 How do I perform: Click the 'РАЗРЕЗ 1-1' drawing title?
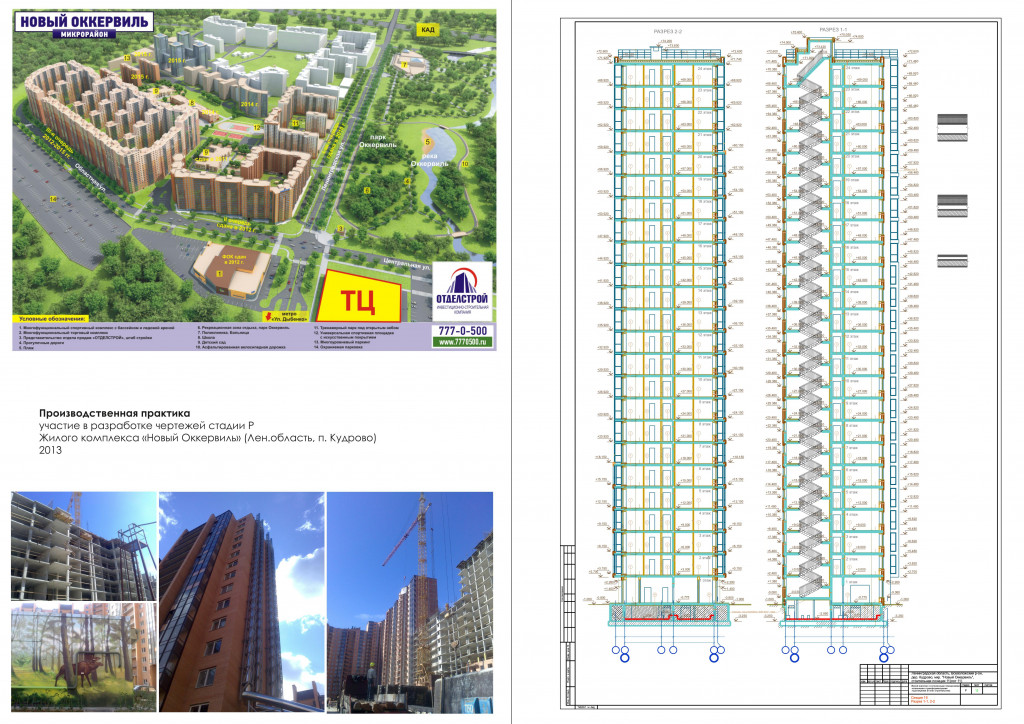tap(833, 30)
